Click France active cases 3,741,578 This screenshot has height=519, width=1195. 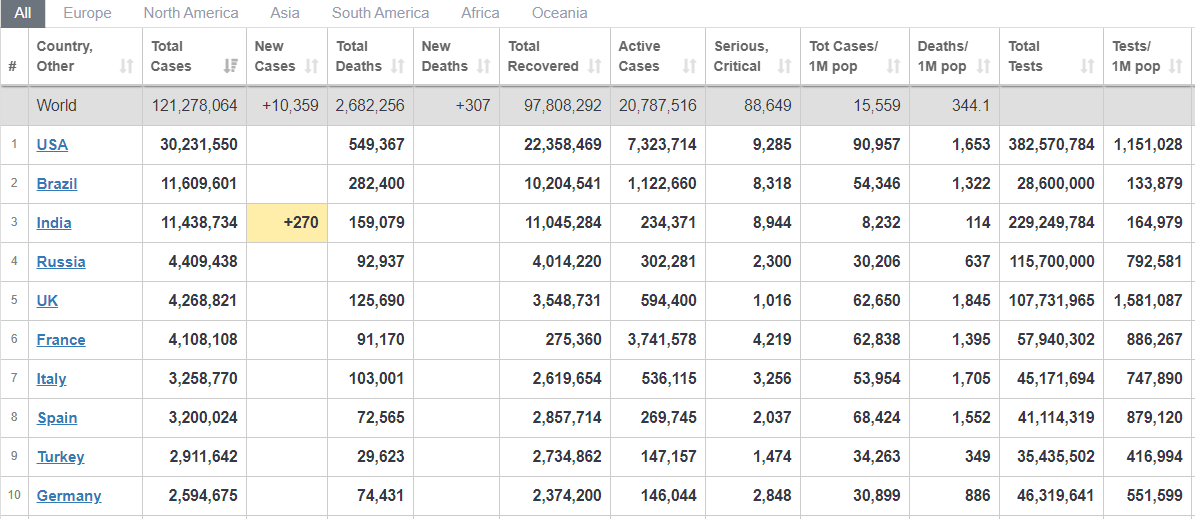click(x=662, y=339)
